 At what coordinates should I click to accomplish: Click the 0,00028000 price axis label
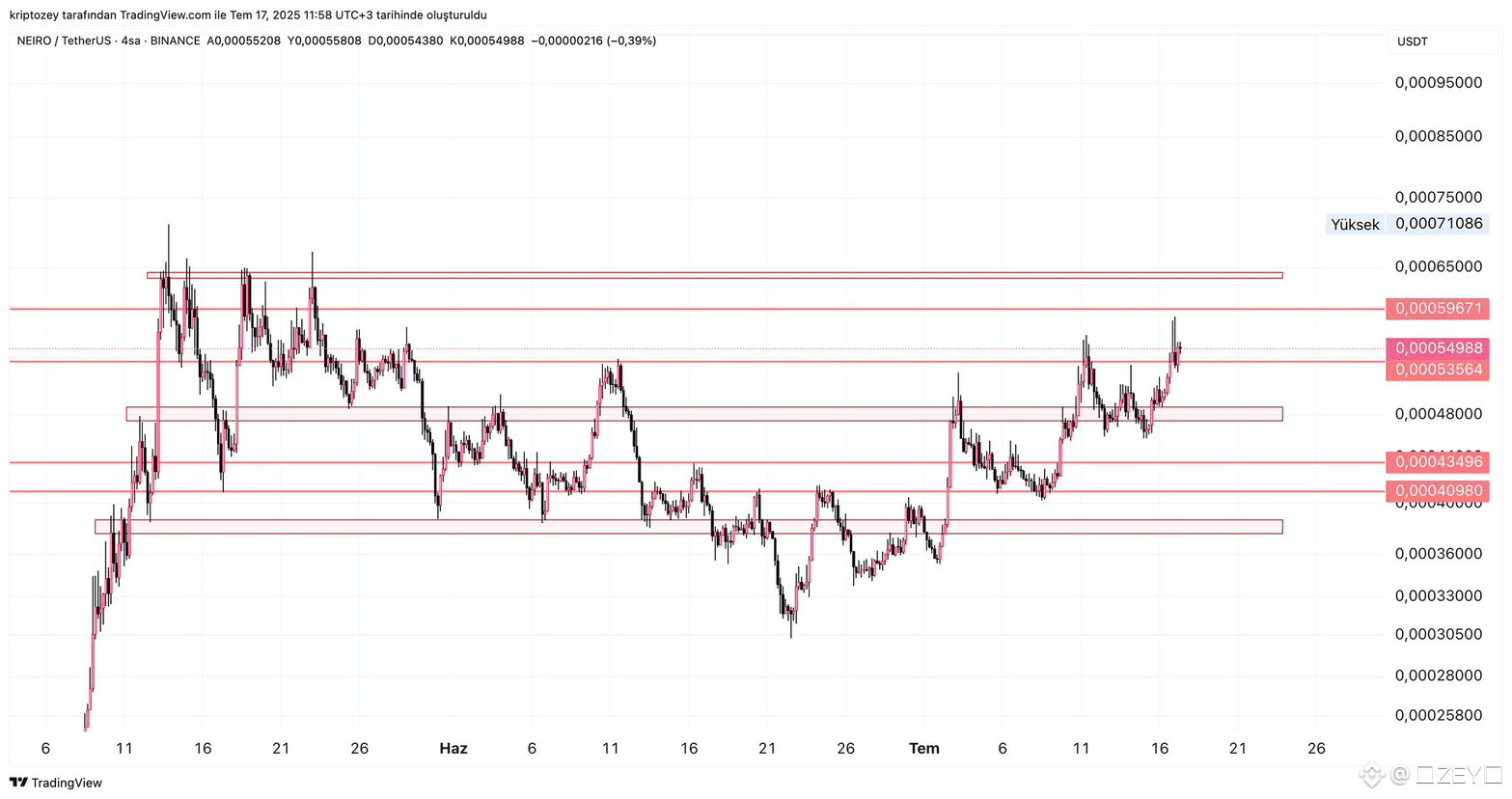[x=1439, y=675]
